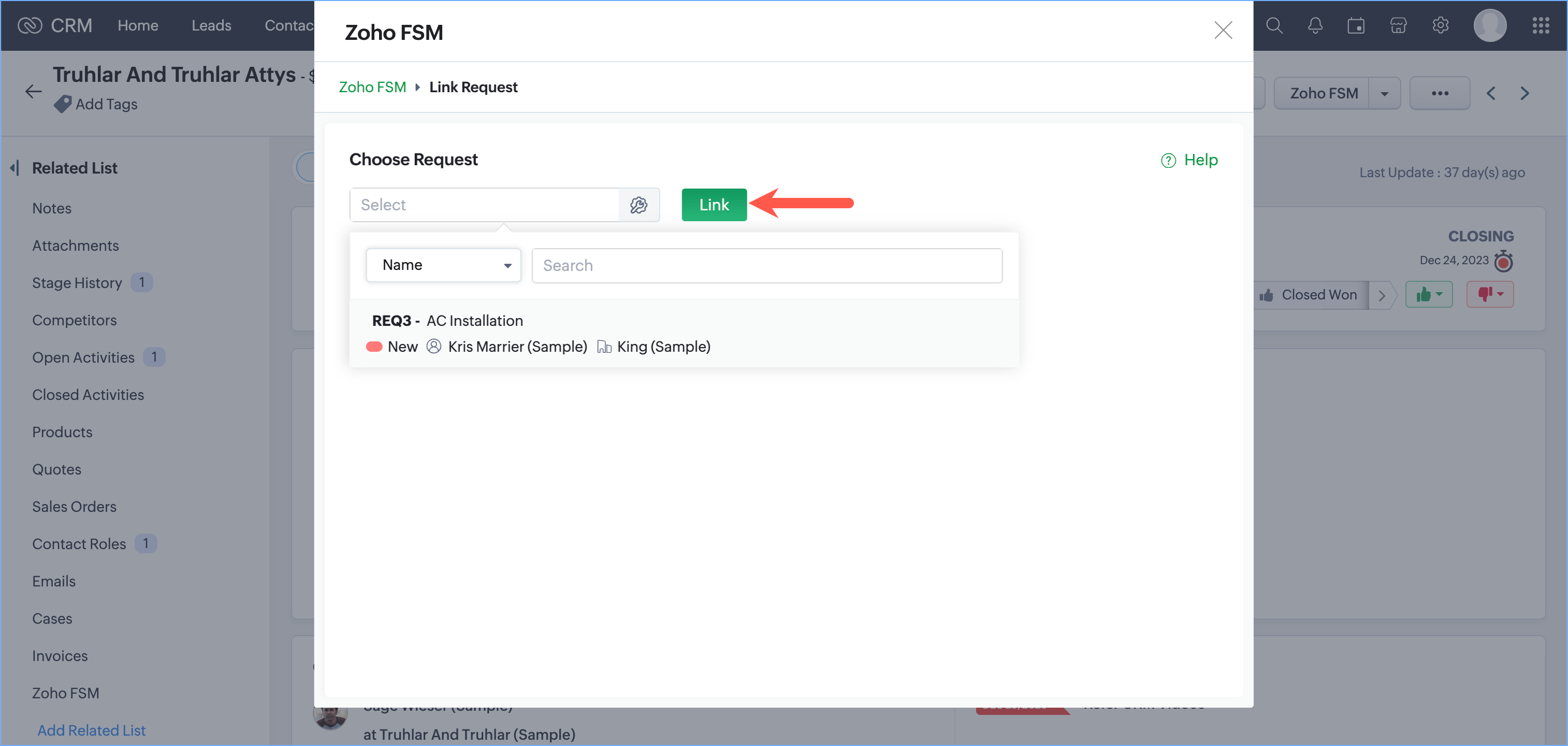Image resolution: width=1568 pixels, height=746 pixels.
Task: Click the Add Tags tag icon
Action: click(63, 104)
